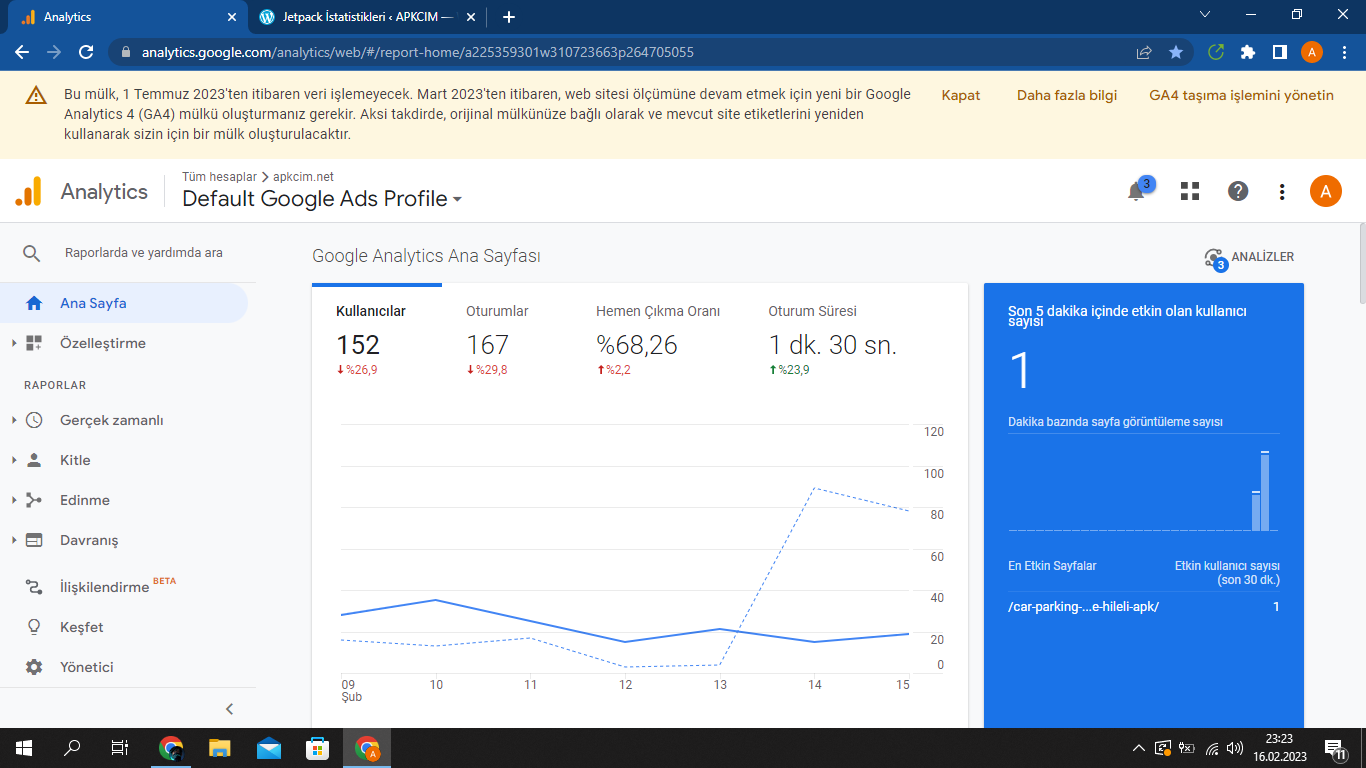The width and height of the screenshot is (1366, 768).
Task: Open the /car-parking-...e-hileli-apk/ page link
Action: click(x=1083, y=606)
